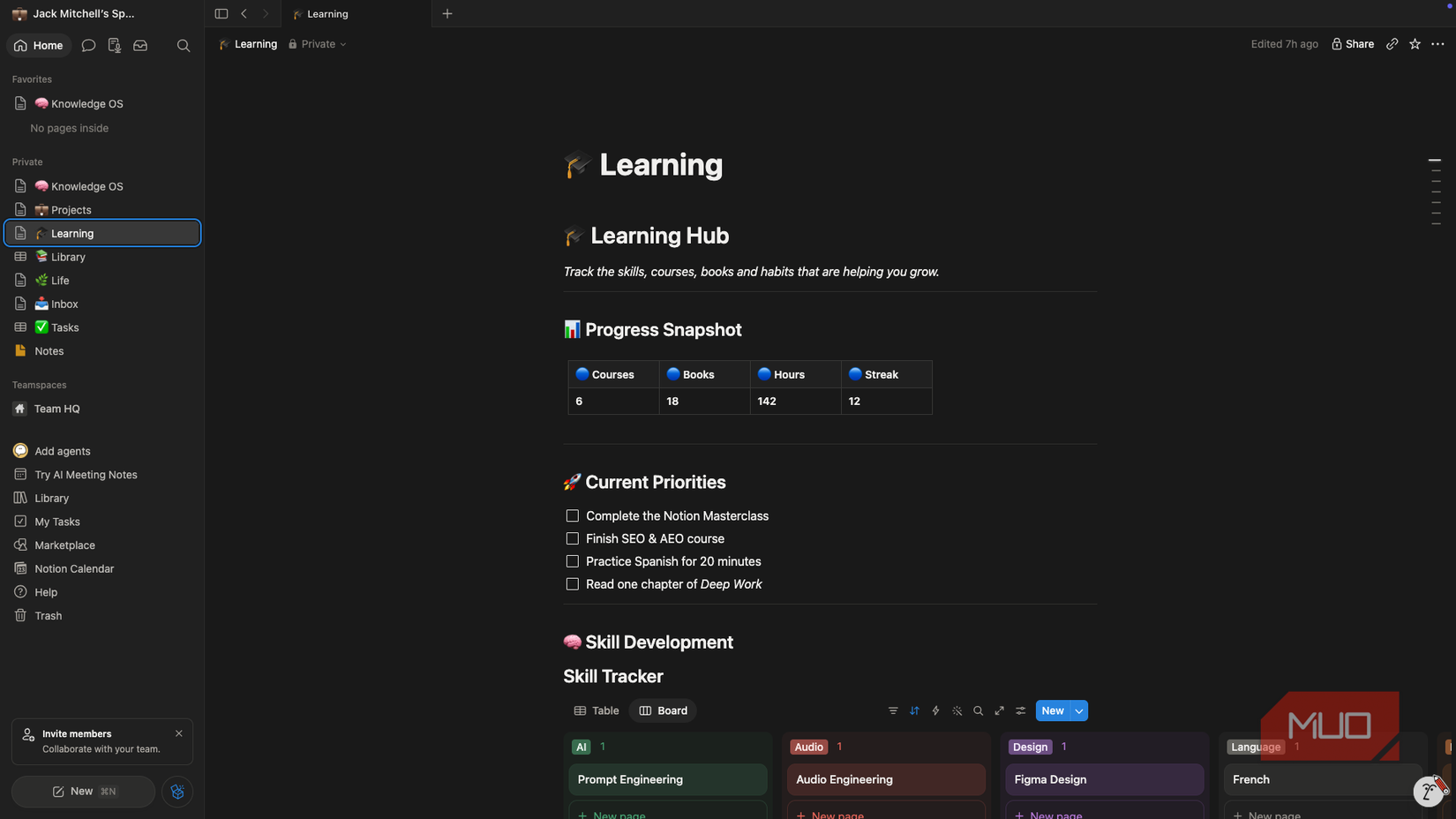Screen dimensions: 1456x819
Task: Open the Skill Tracker filter icon
Action: coord(893,711)
